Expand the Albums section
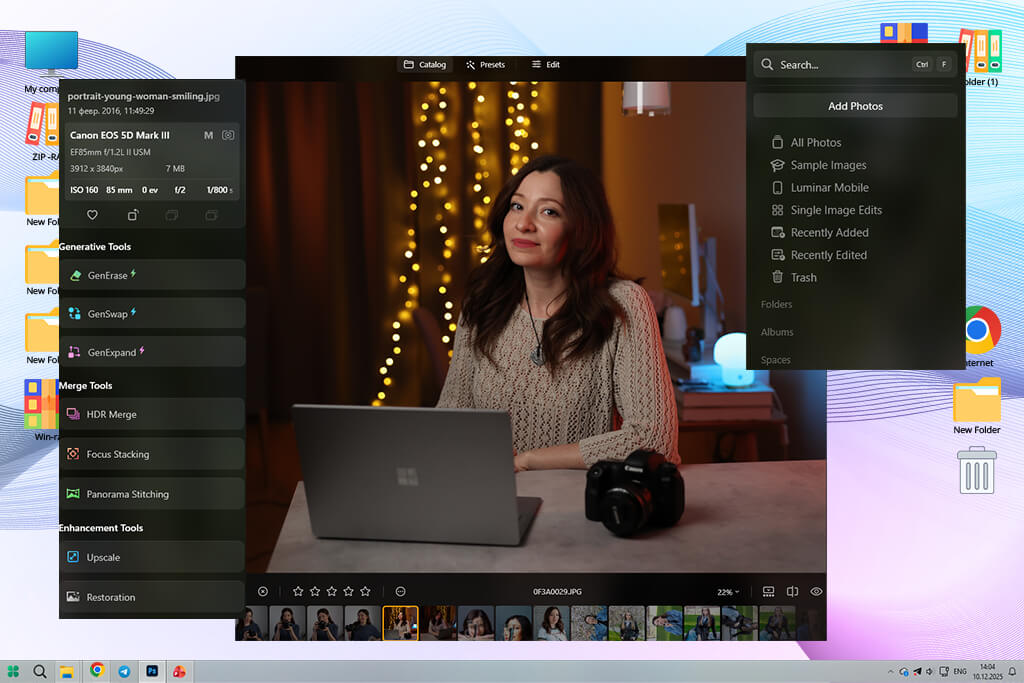 (x=776, y=332)
